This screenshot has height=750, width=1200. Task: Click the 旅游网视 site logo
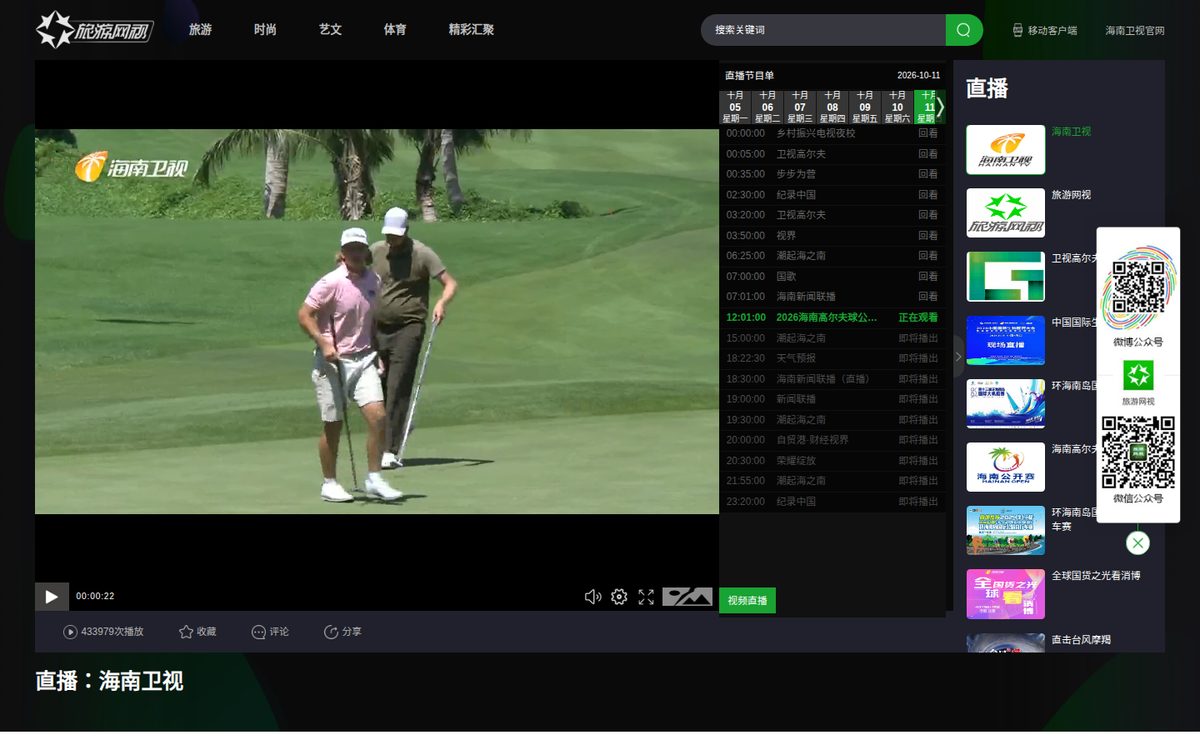point(95,30)
